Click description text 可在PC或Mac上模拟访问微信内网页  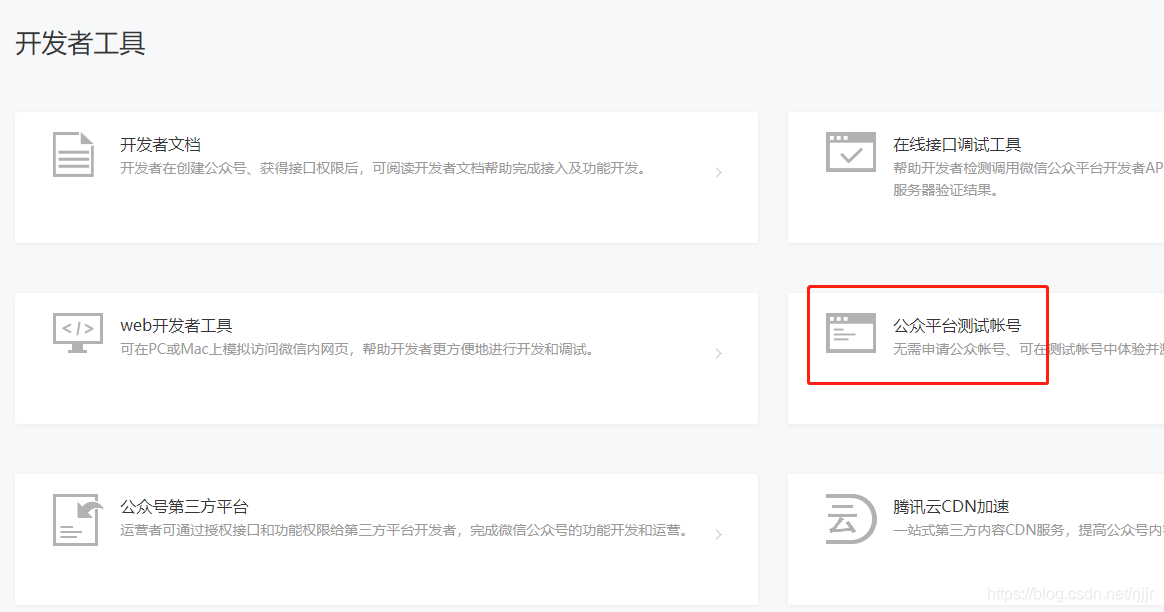tap(235, 349)
